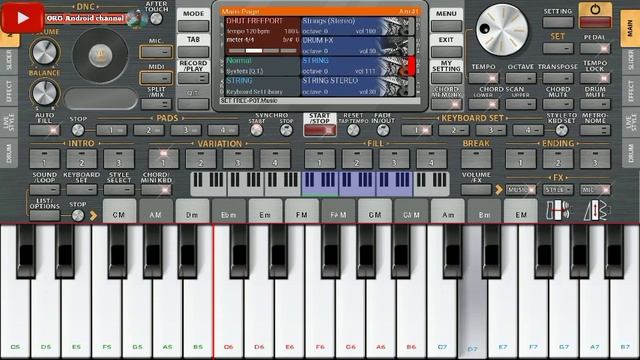This screenshot has width=640, height=360.
Task: Expand FX panel with the yellow arrow
Action: tap(499, 190)
